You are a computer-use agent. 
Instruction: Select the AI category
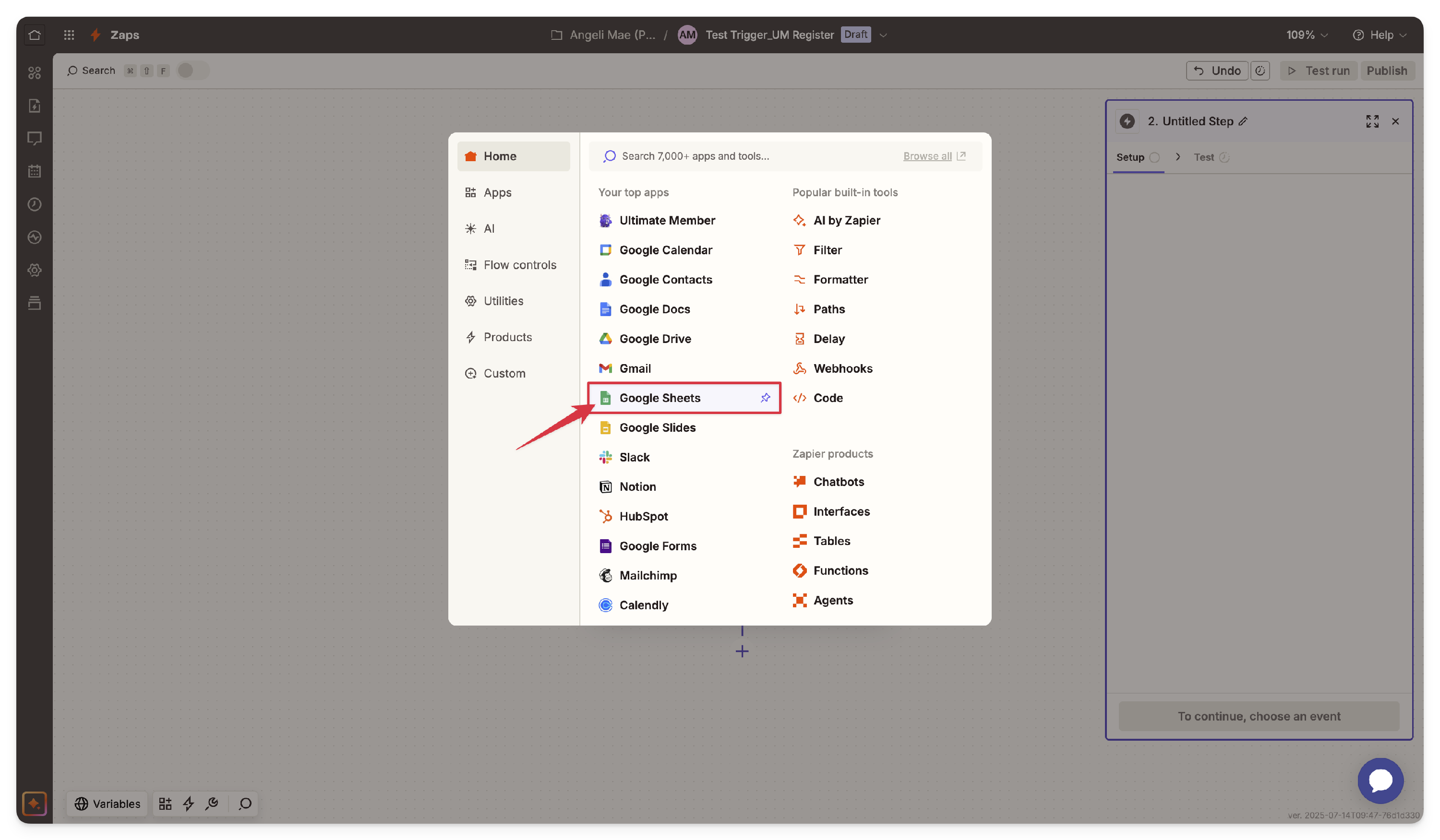(513, 228)
